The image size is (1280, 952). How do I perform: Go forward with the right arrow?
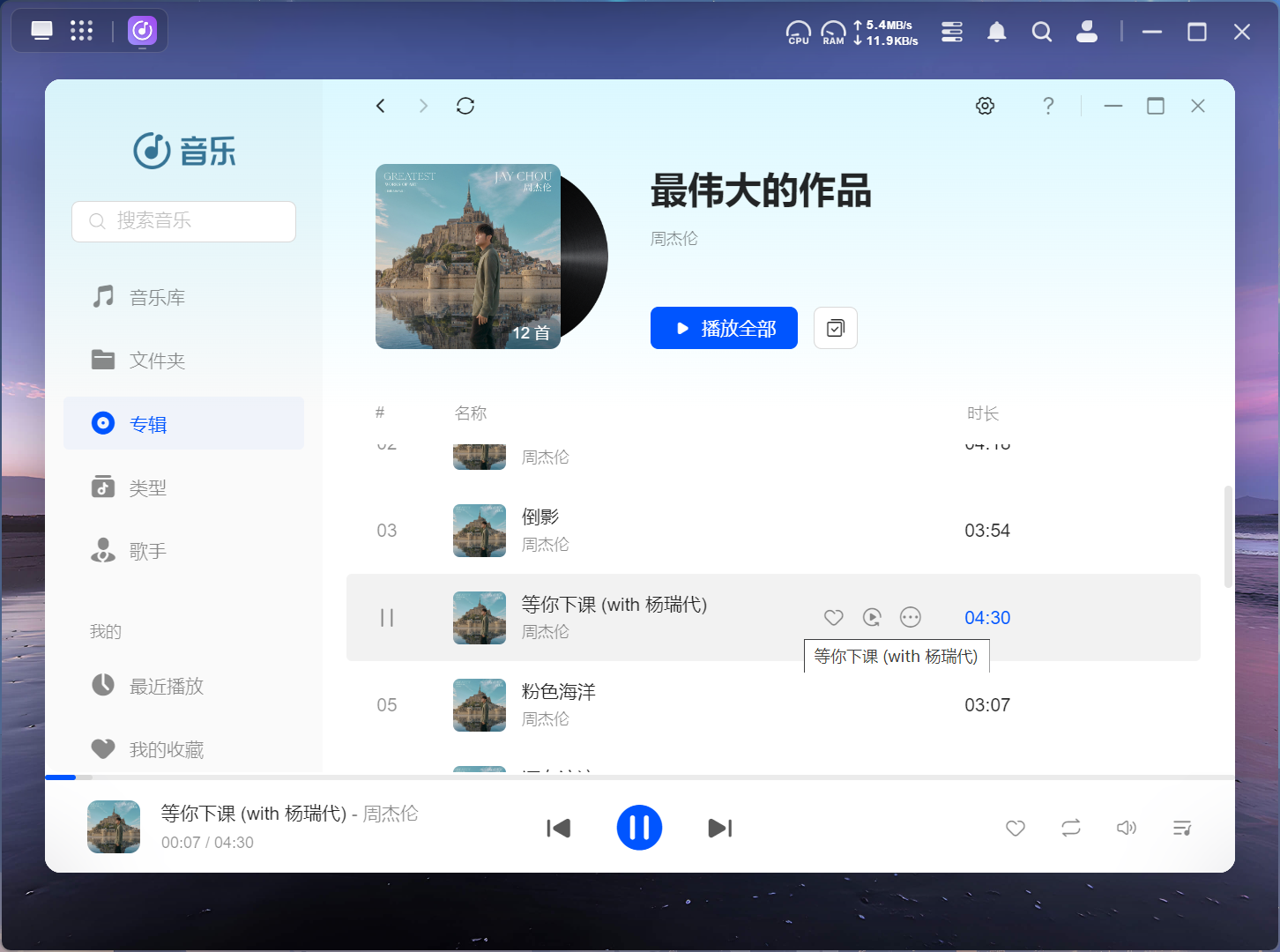click(x=423, y=106)
